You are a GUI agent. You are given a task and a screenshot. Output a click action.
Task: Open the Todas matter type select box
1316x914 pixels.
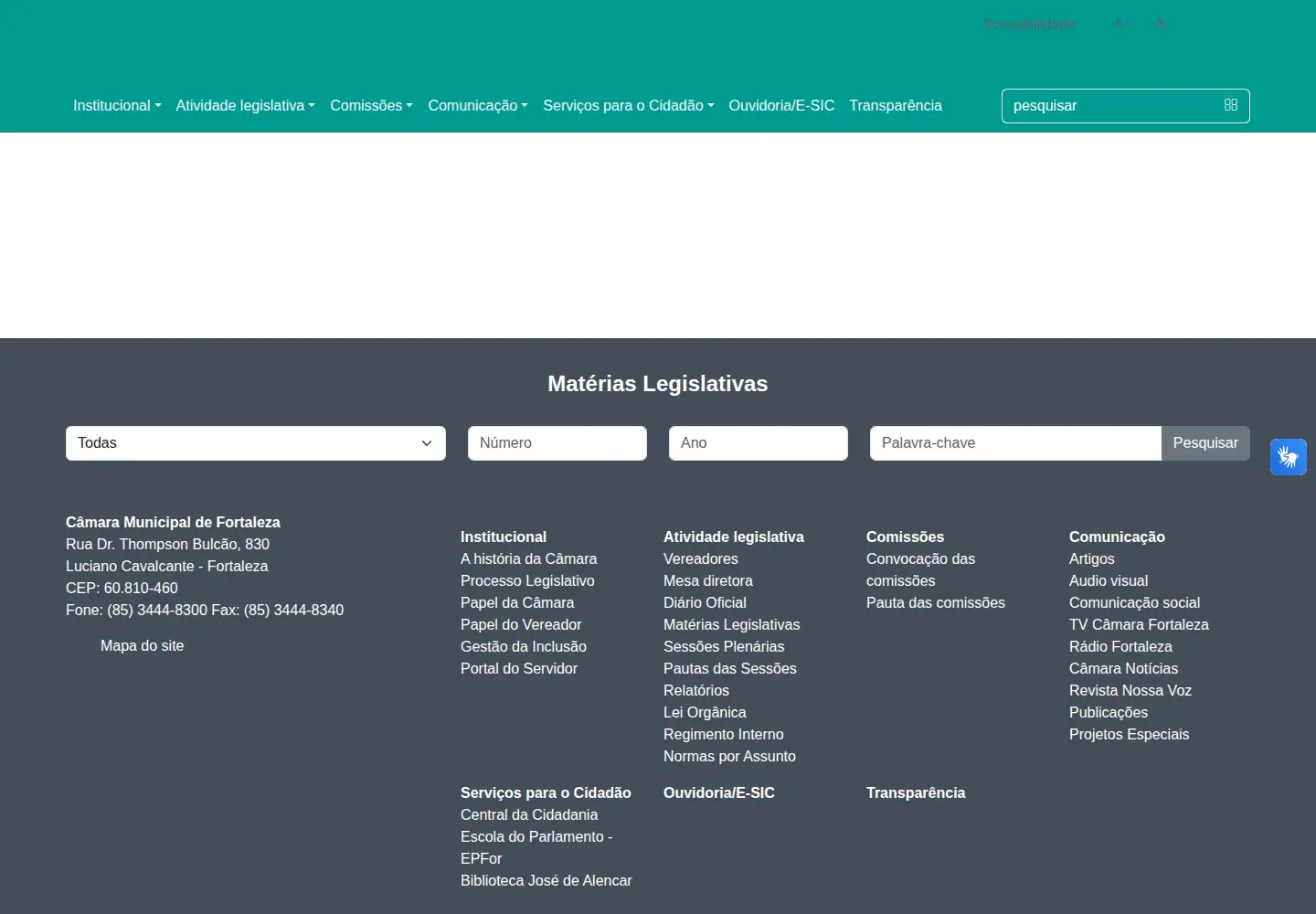point(256,443)
